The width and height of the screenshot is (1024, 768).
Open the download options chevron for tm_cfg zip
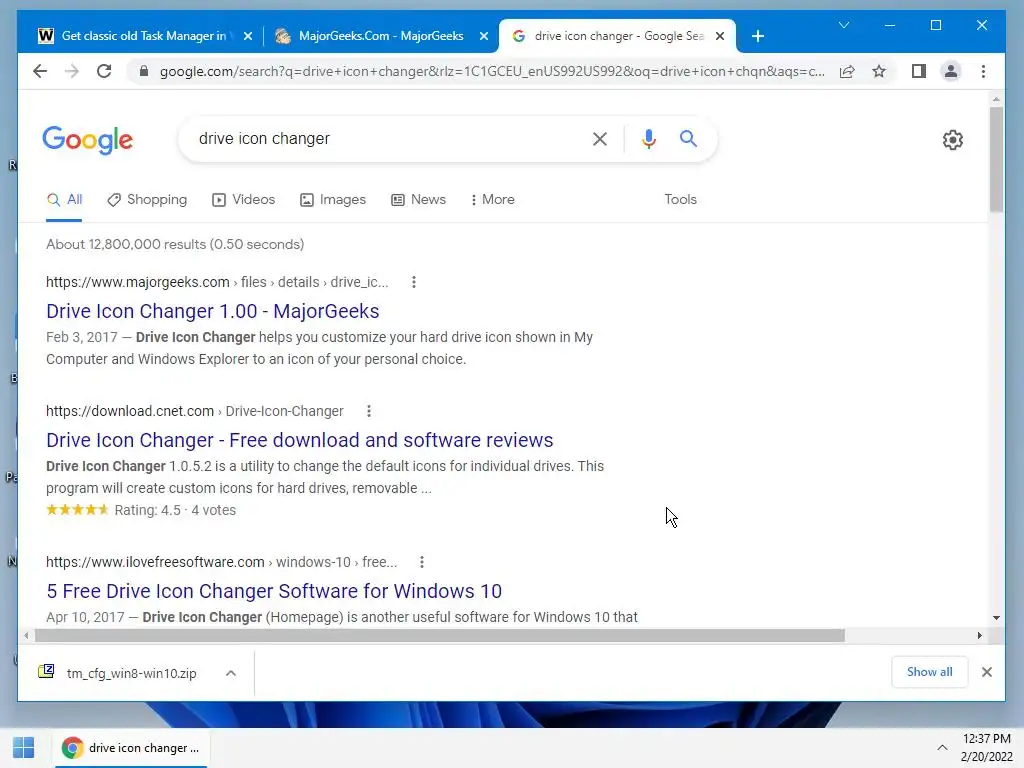231,673
